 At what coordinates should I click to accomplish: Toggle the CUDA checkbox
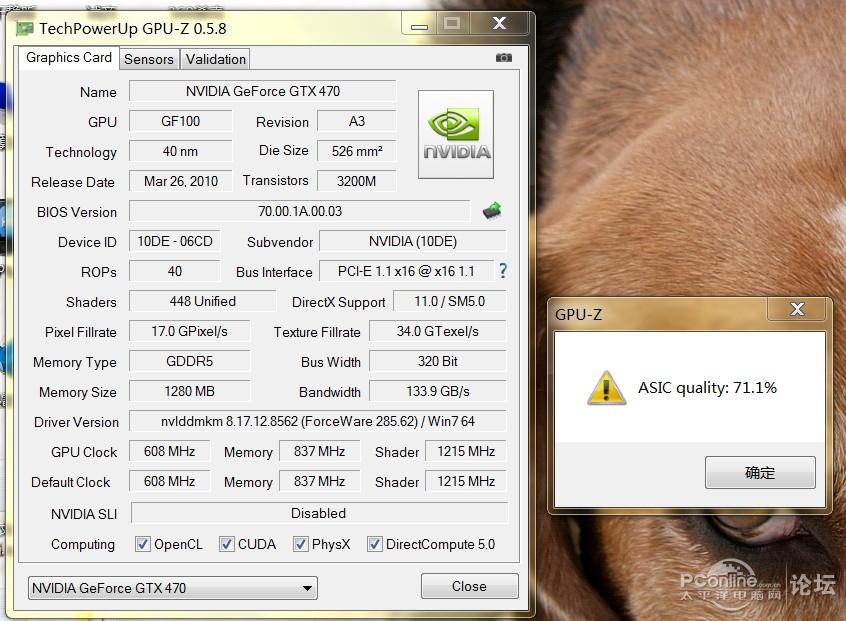pos(227,544)
